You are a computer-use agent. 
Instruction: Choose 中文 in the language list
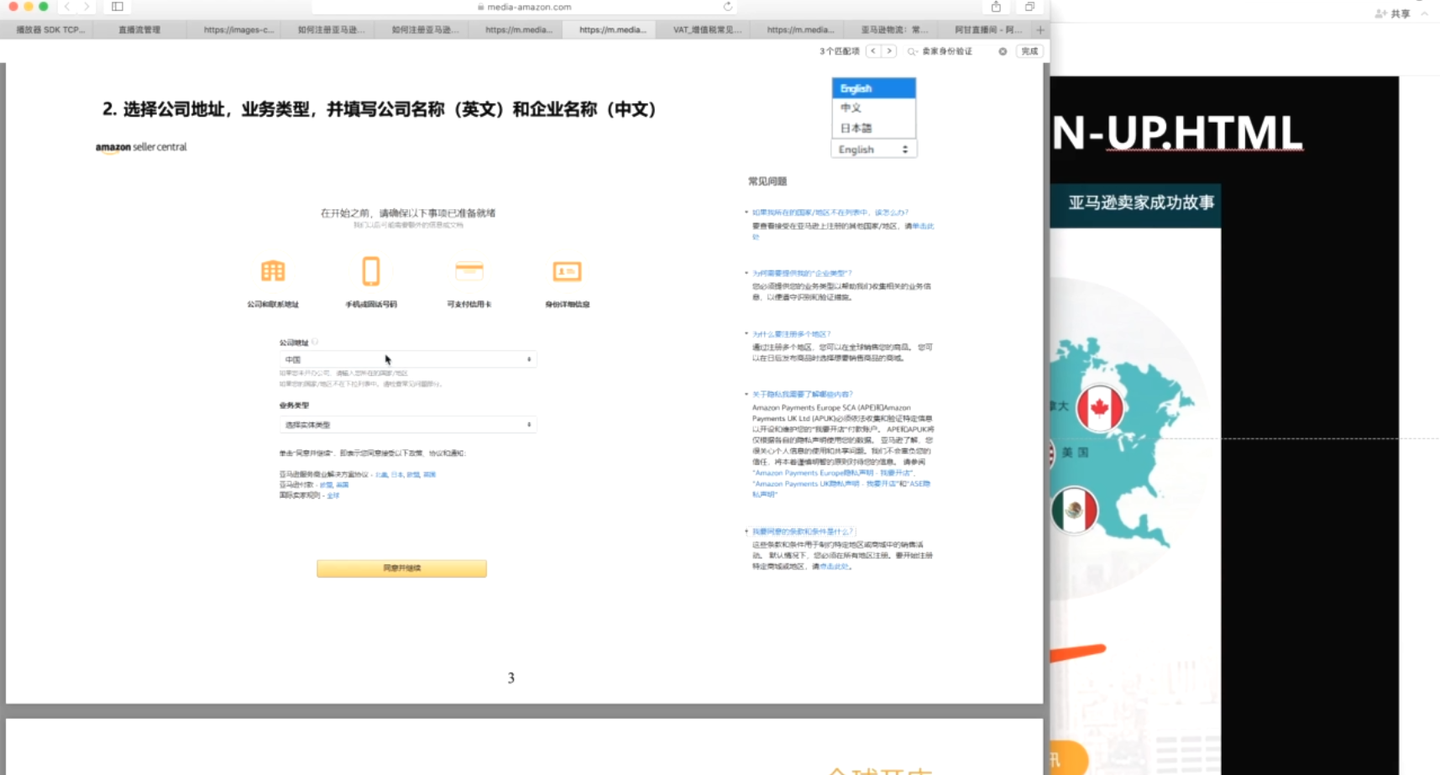pyautogui.click(x=874, y=108)
